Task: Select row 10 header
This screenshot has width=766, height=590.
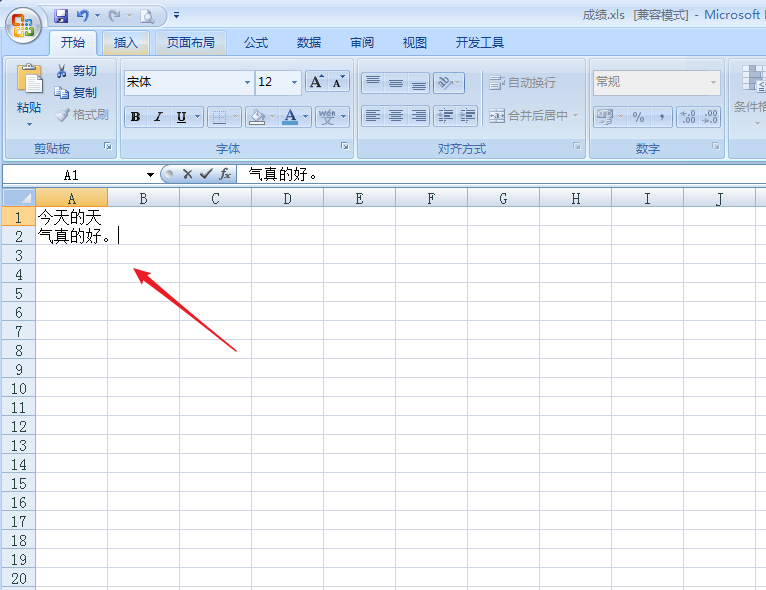Action: pyautogui.click(x=19, y=389)
